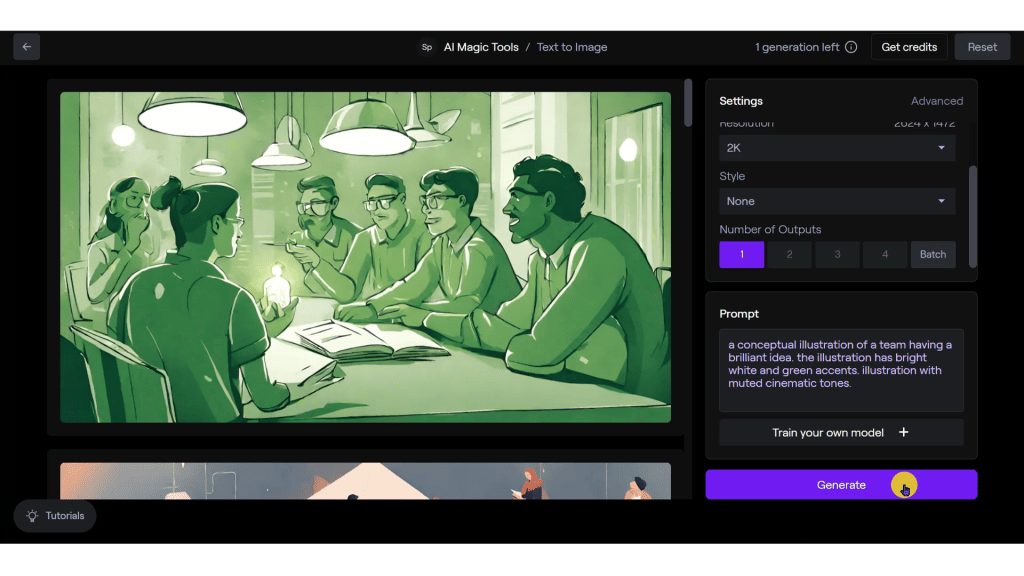Click the back arrow icon
The width and height of the screenshot is (1024, 576).
pos(26,46)
